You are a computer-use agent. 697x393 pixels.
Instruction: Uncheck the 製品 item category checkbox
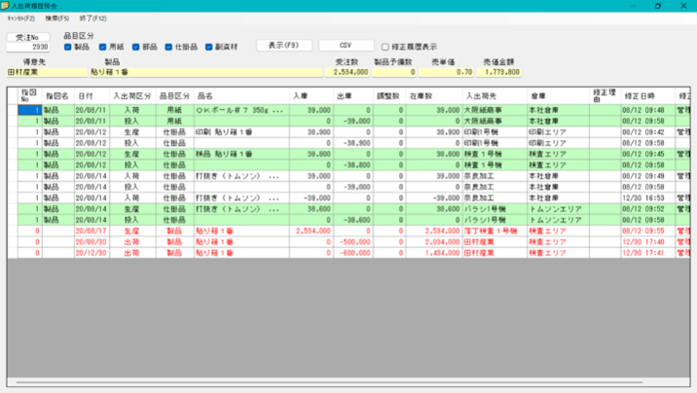tap(68, 47)
